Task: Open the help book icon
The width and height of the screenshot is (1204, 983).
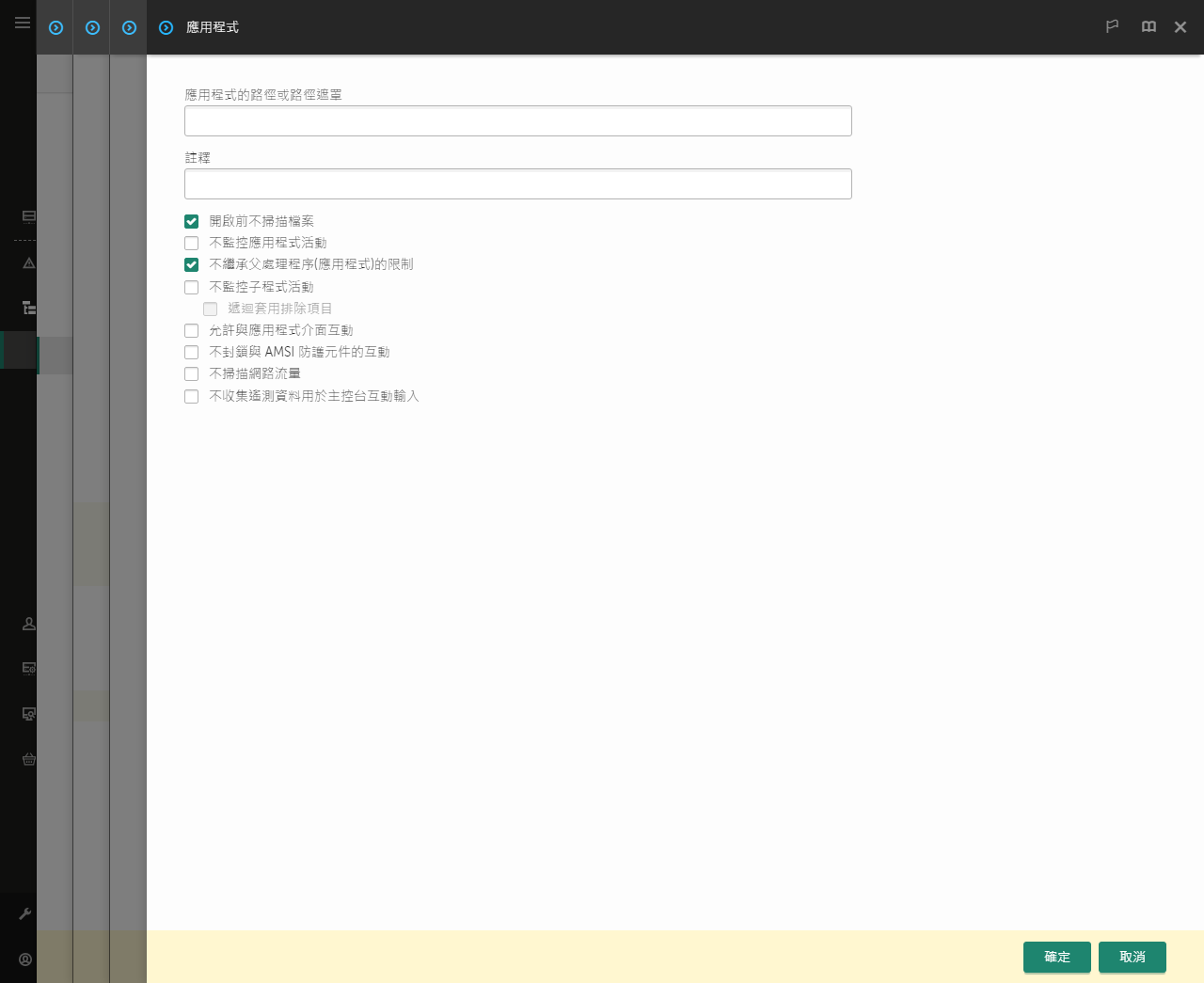Action: 1149,26
